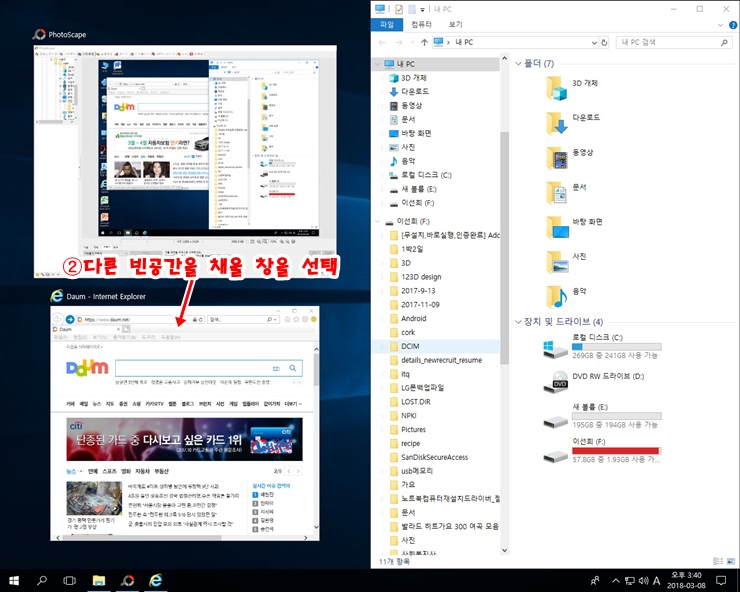The image size is (740, 592).
Task: Open the address bar history dropdown
Action: [594, 42]
